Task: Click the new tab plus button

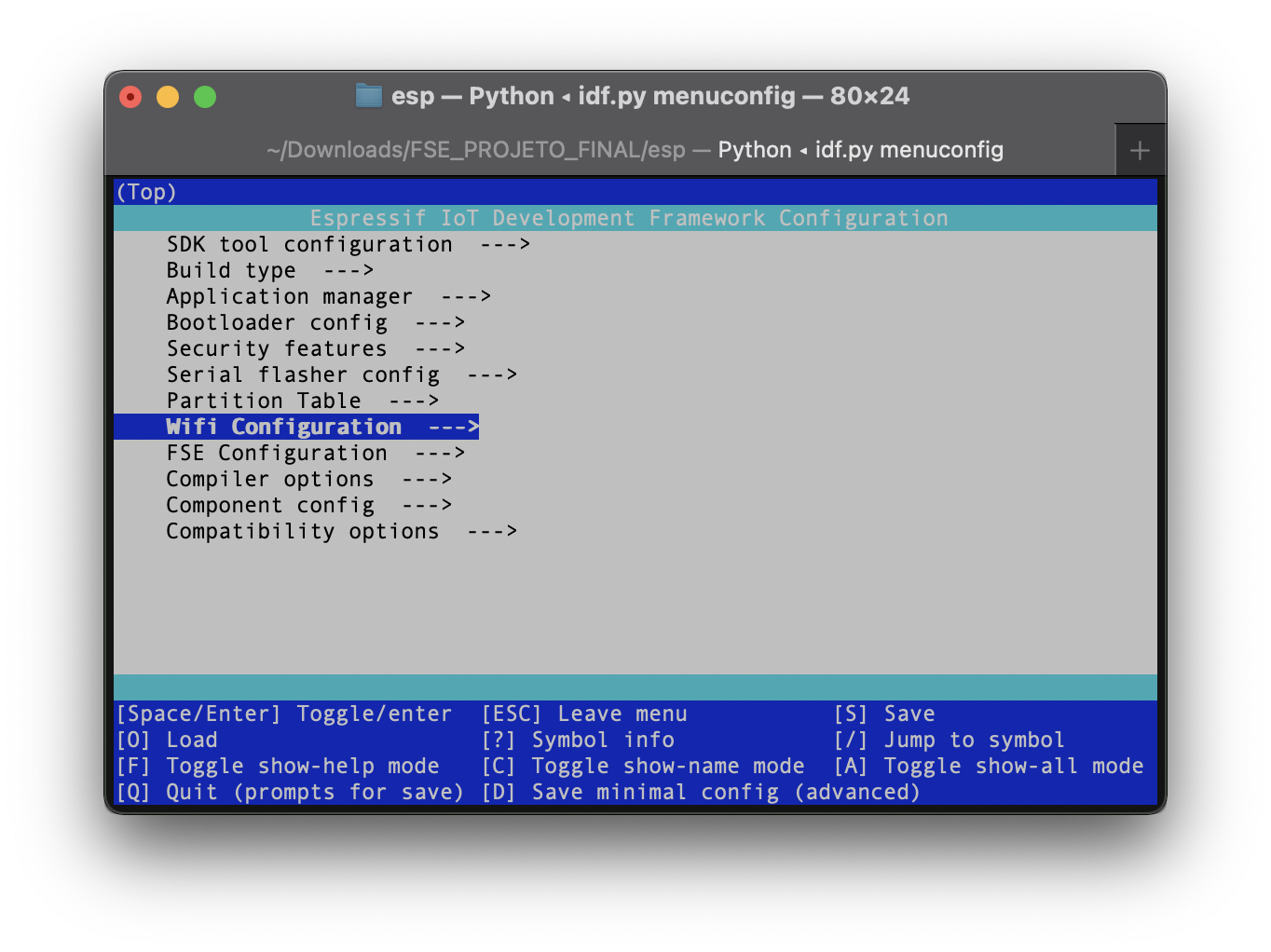Action: [1140, 150]
